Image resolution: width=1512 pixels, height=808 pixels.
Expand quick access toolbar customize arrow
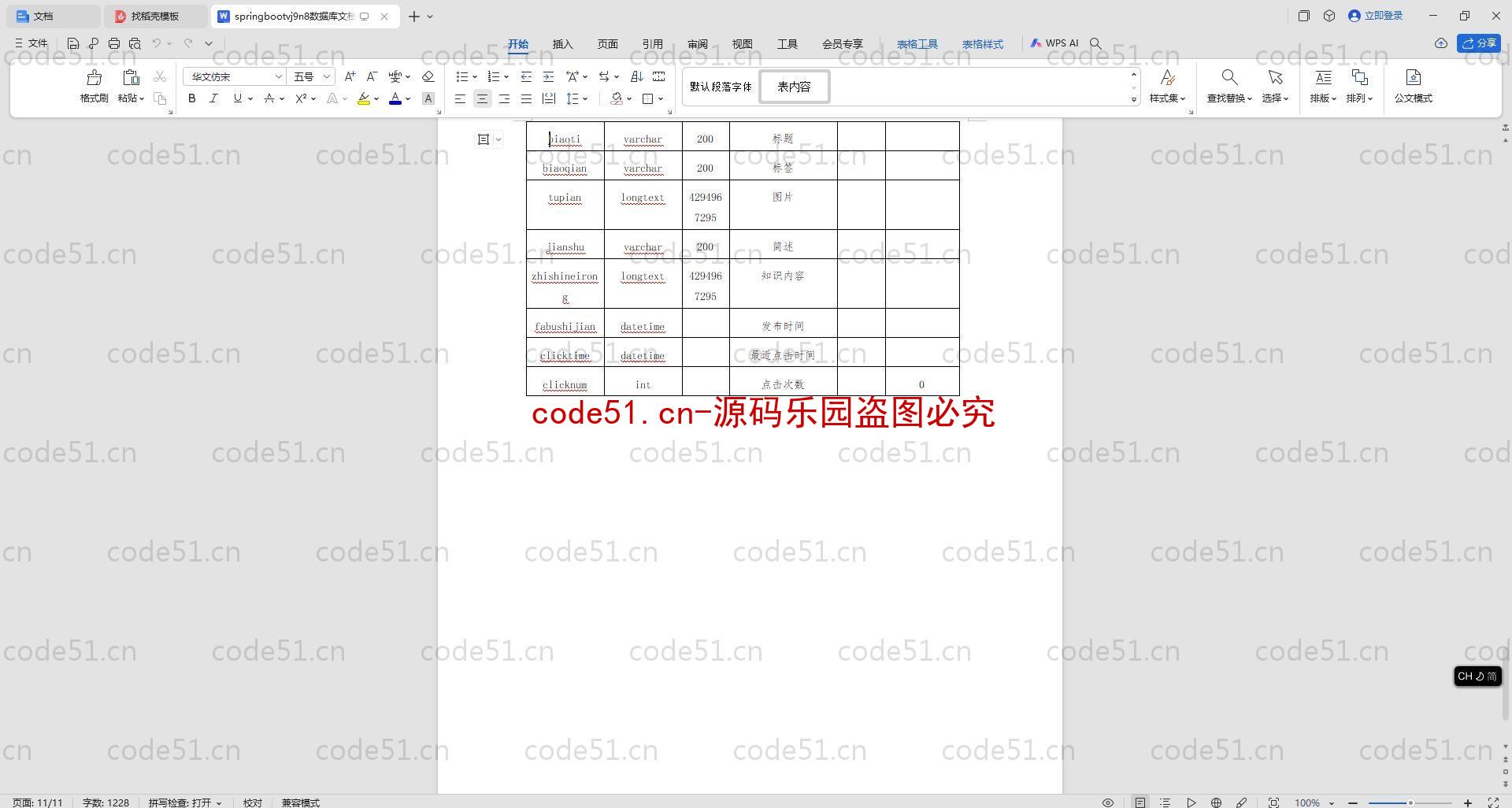tap(209, 43)
